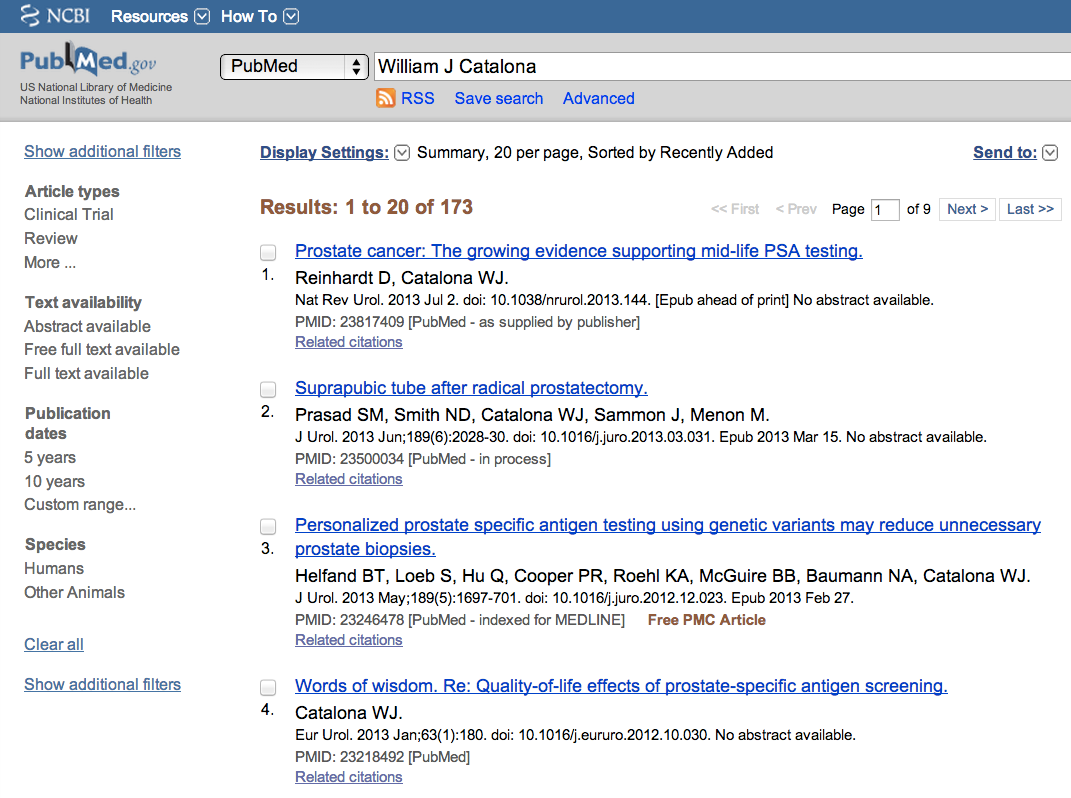Screen dimensions: 1071x798
Task: Expand the Display Settings arrow
Action: [x=402, y=153]
